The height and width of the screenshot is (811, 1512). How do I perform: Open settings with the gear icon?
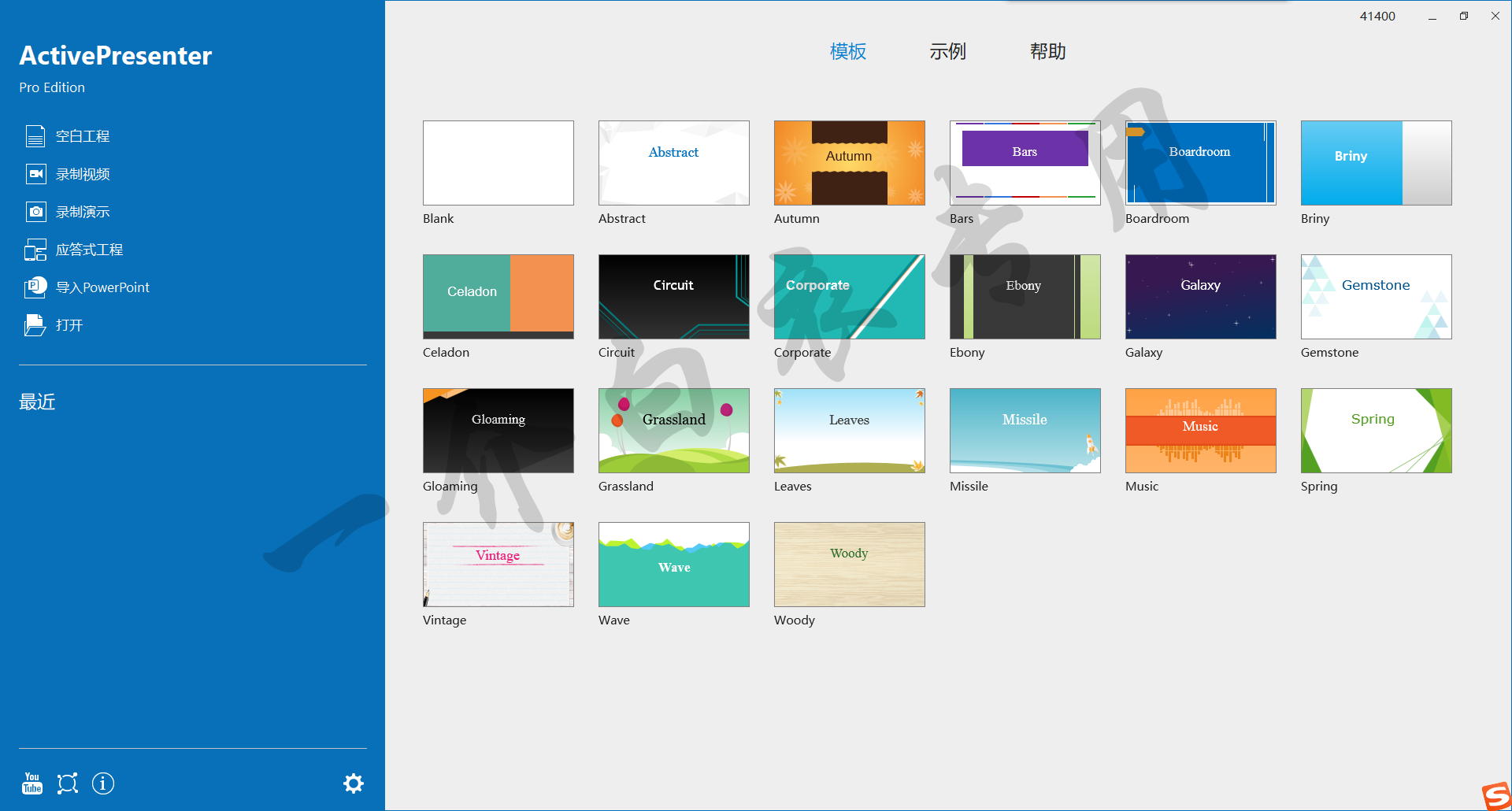(354, 783)
